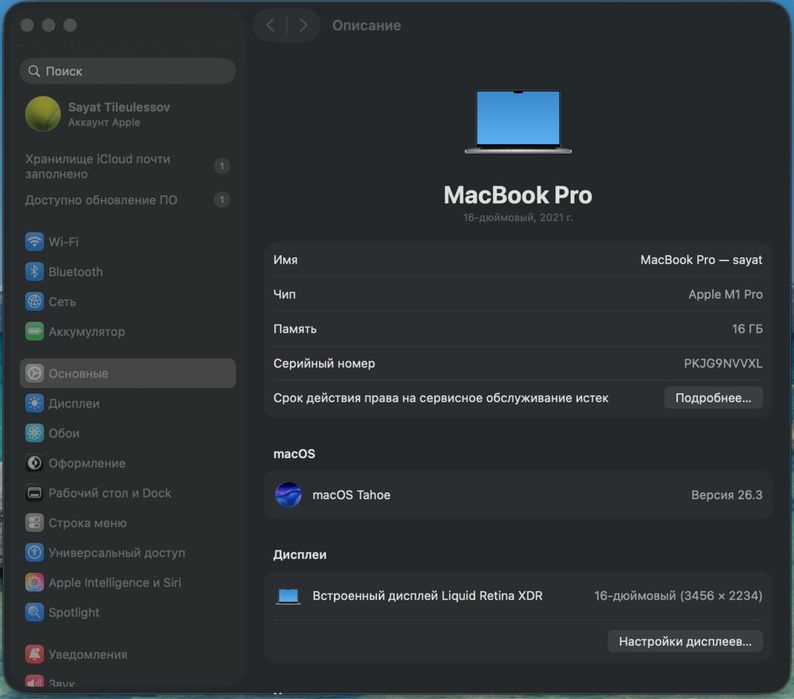This screenshot has width=794, height=699.
Task: Select the Универсальный доступ accessibility icon
Action: (x=34, y=553)
